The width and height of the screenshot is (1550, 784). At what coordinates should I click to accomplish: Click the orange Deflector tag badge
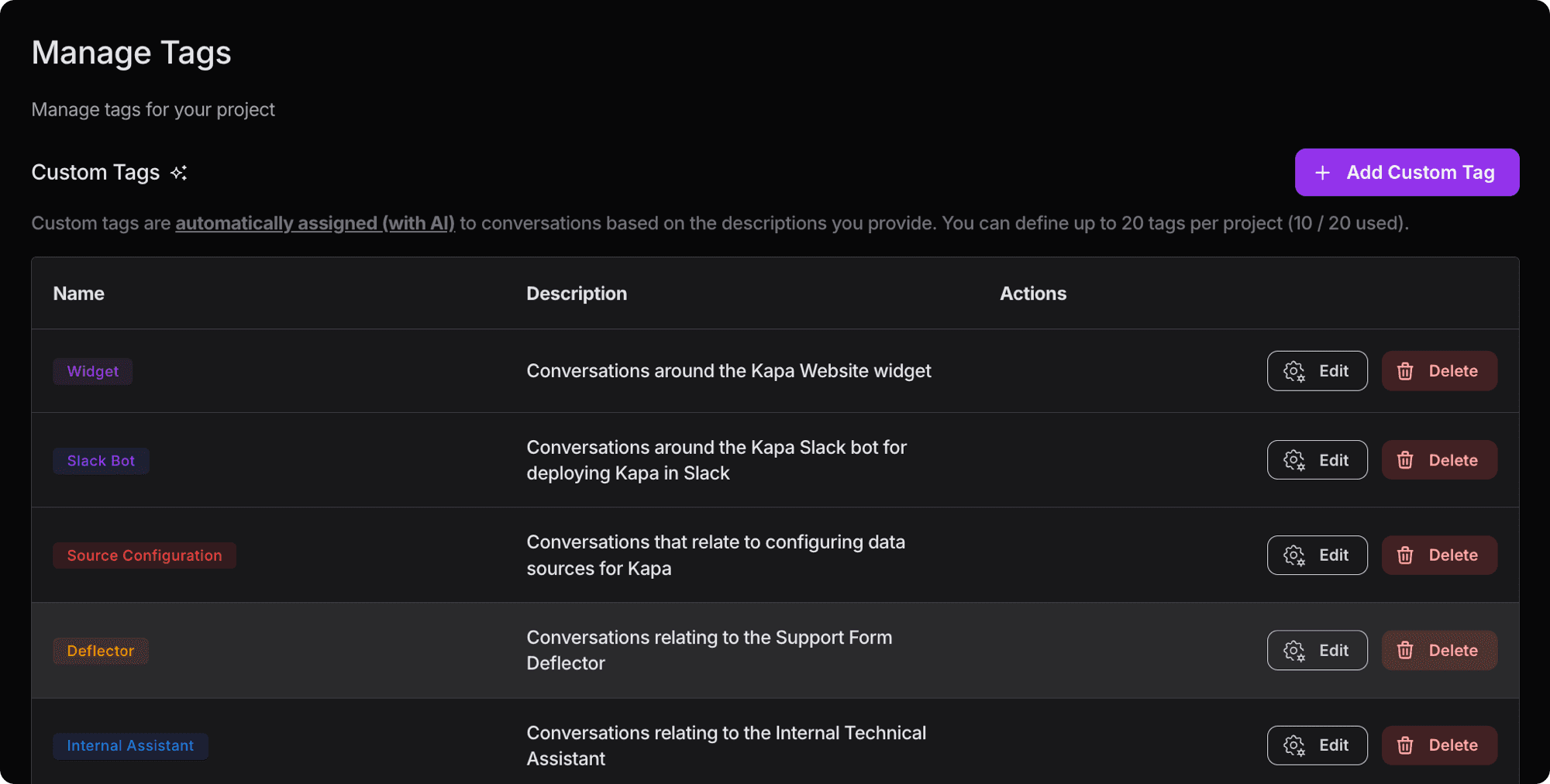(x=101, y=651)
